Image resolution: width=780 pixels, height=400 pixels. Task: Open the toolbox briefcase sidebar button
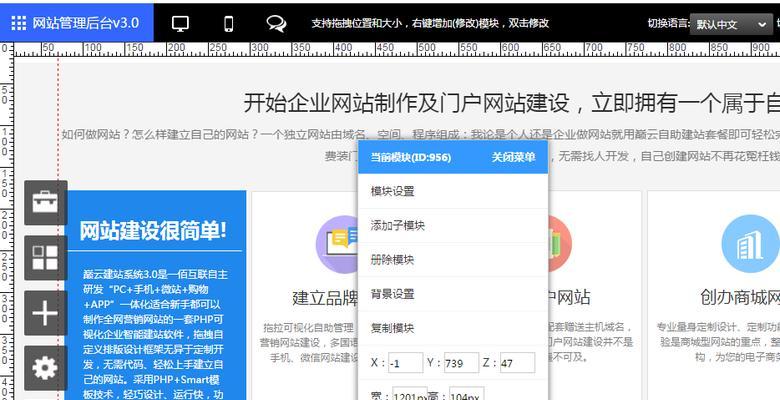pyautogui.click(x=45, y=202)
